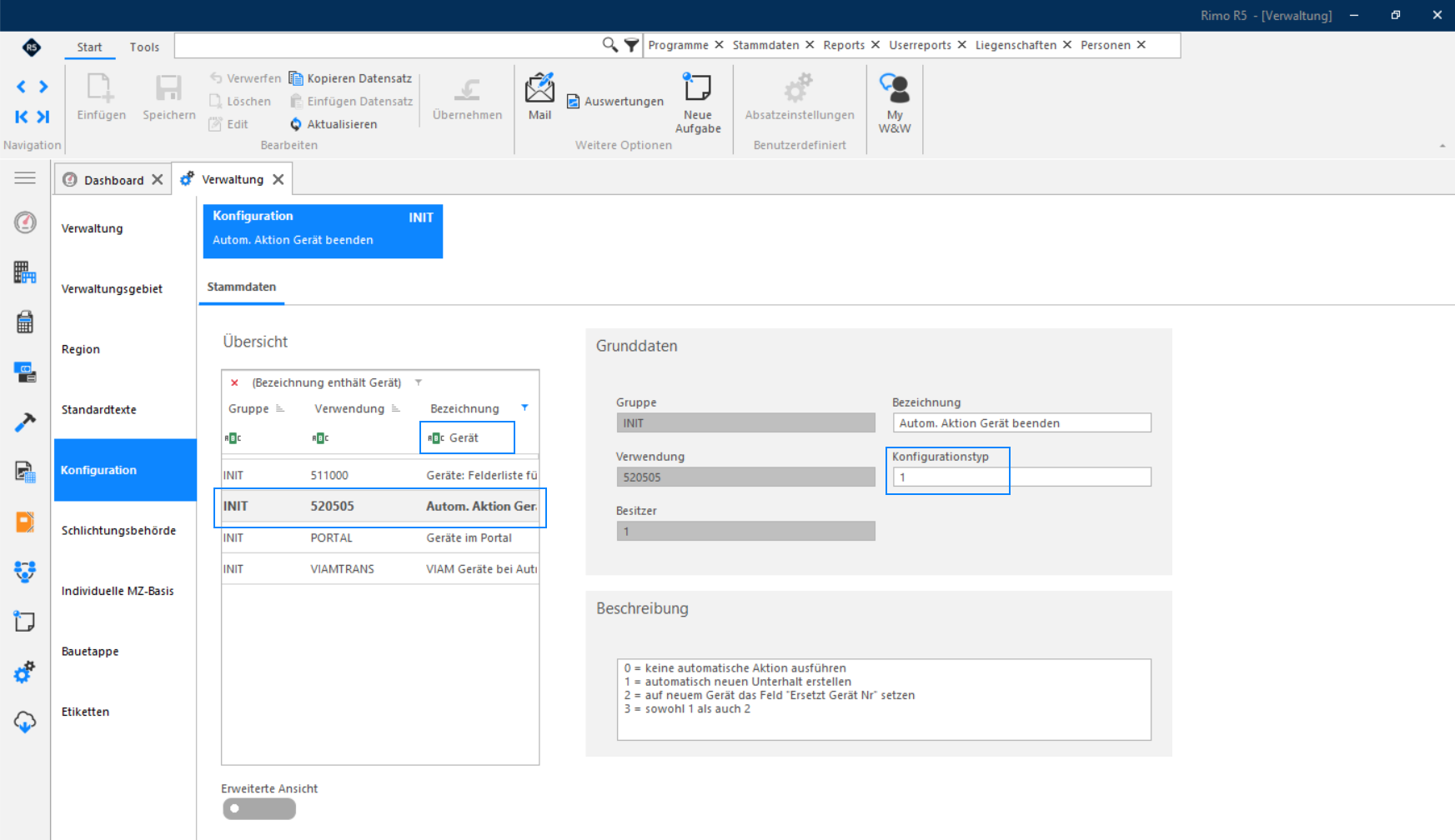Image resolution: width=1455 pixels, height=840 pixels.
Task: Click the Bezeichnung input field
Action: pos(1021,422)
